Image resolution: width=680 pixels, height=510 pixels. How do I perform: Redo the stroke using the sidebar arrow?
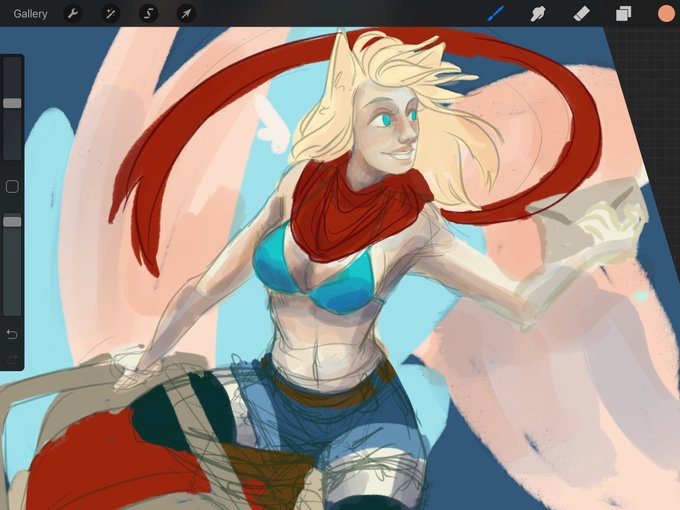coord(12,359)
